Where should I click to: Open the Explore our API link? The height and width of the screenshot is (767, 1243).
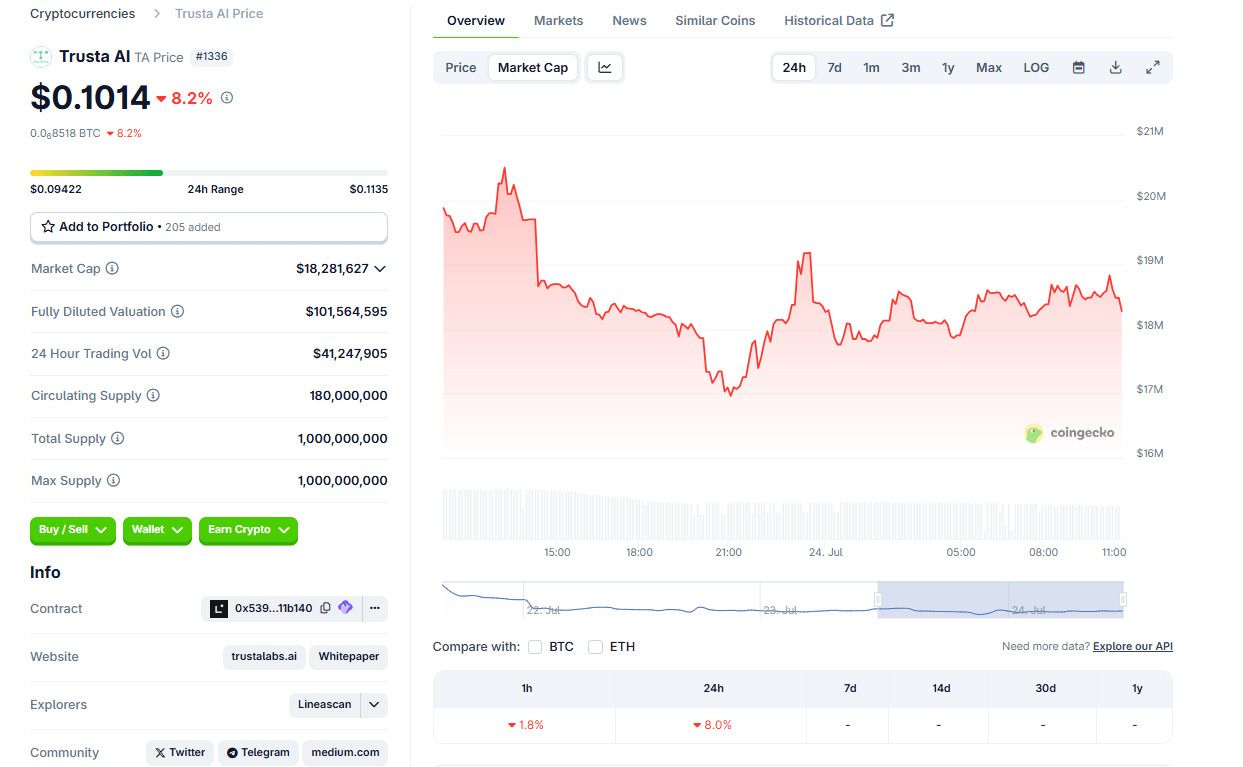(x=1132, y=647)
